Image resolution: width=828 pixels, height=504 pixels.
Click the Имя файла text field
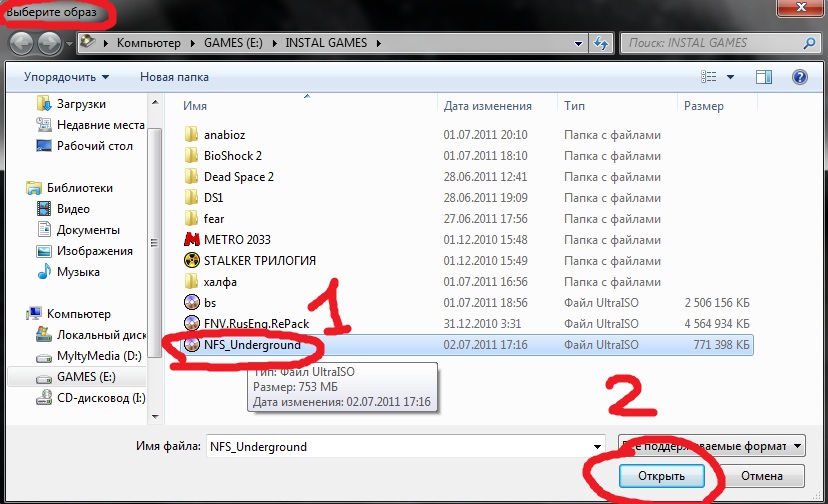tap(406, 446)
